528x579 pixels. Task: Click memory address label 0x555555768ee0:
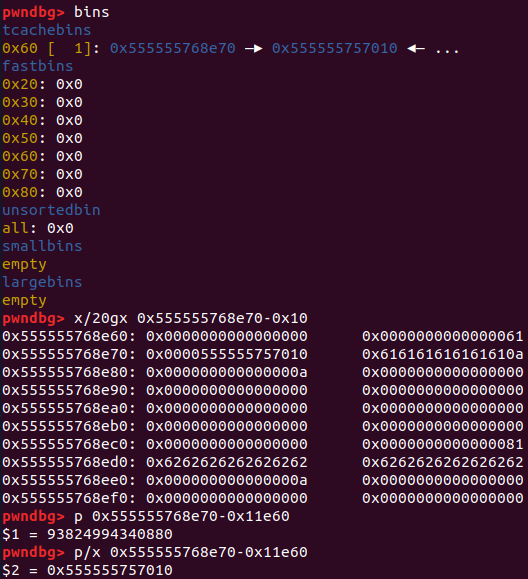click(69, 480)
